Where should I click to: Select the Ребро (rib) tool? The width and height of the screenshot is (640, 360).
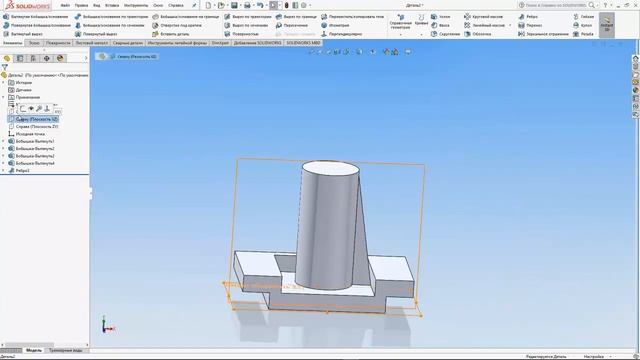pos(528,17)
